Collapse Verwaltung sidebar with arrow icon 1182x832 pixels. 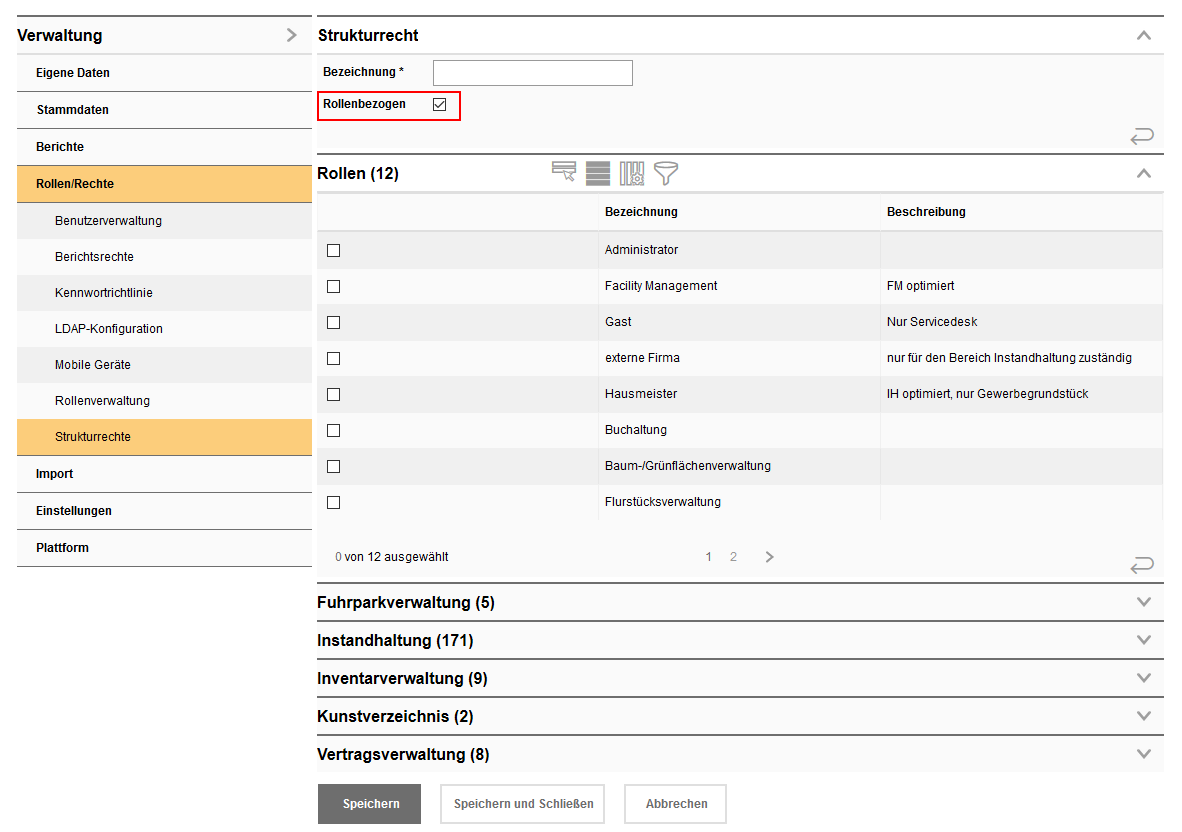[x=291, y=35]
